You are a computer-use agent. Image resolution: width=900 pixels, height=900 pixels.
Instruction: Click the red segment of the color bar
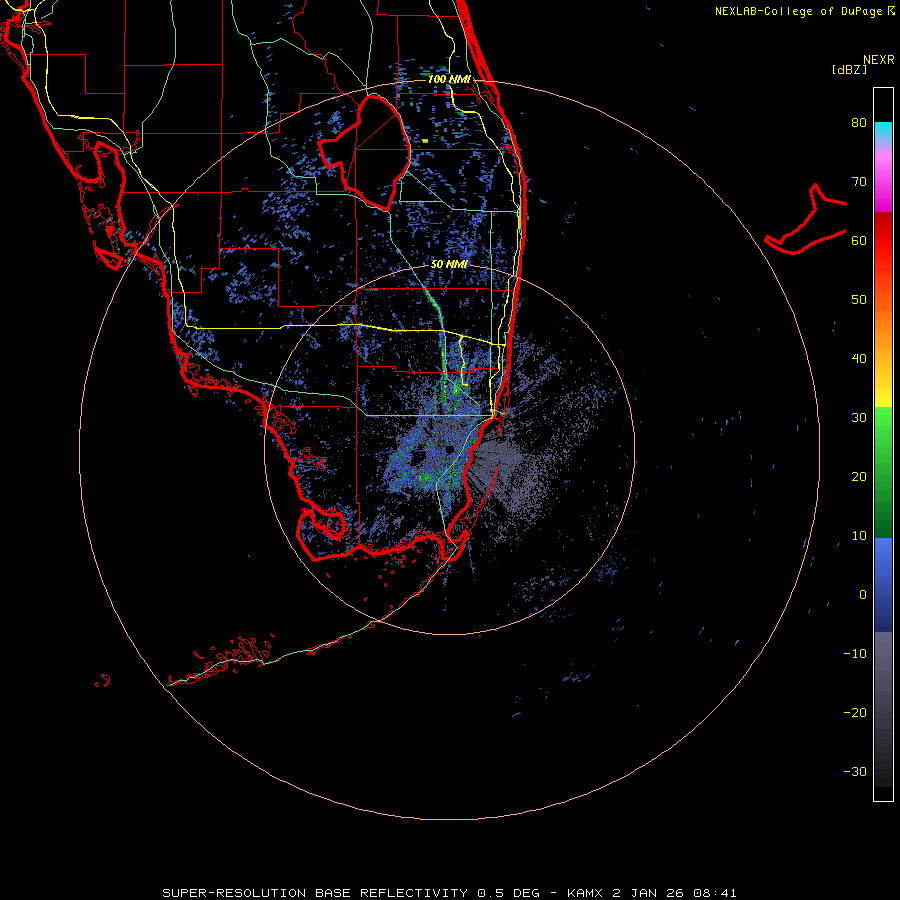(x=883, y=241)
